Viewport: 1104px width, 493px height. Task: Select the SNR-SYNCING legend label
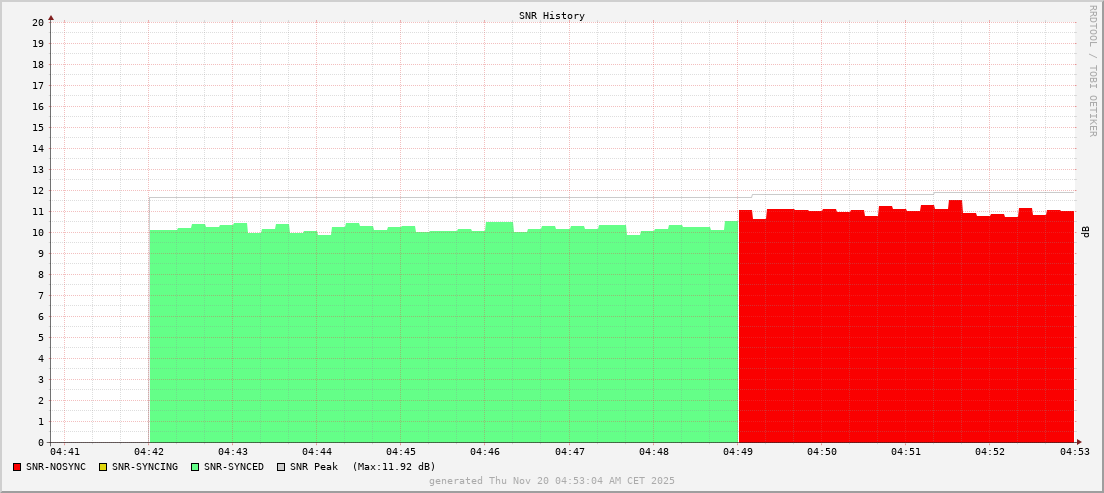(x=144, y=467)
